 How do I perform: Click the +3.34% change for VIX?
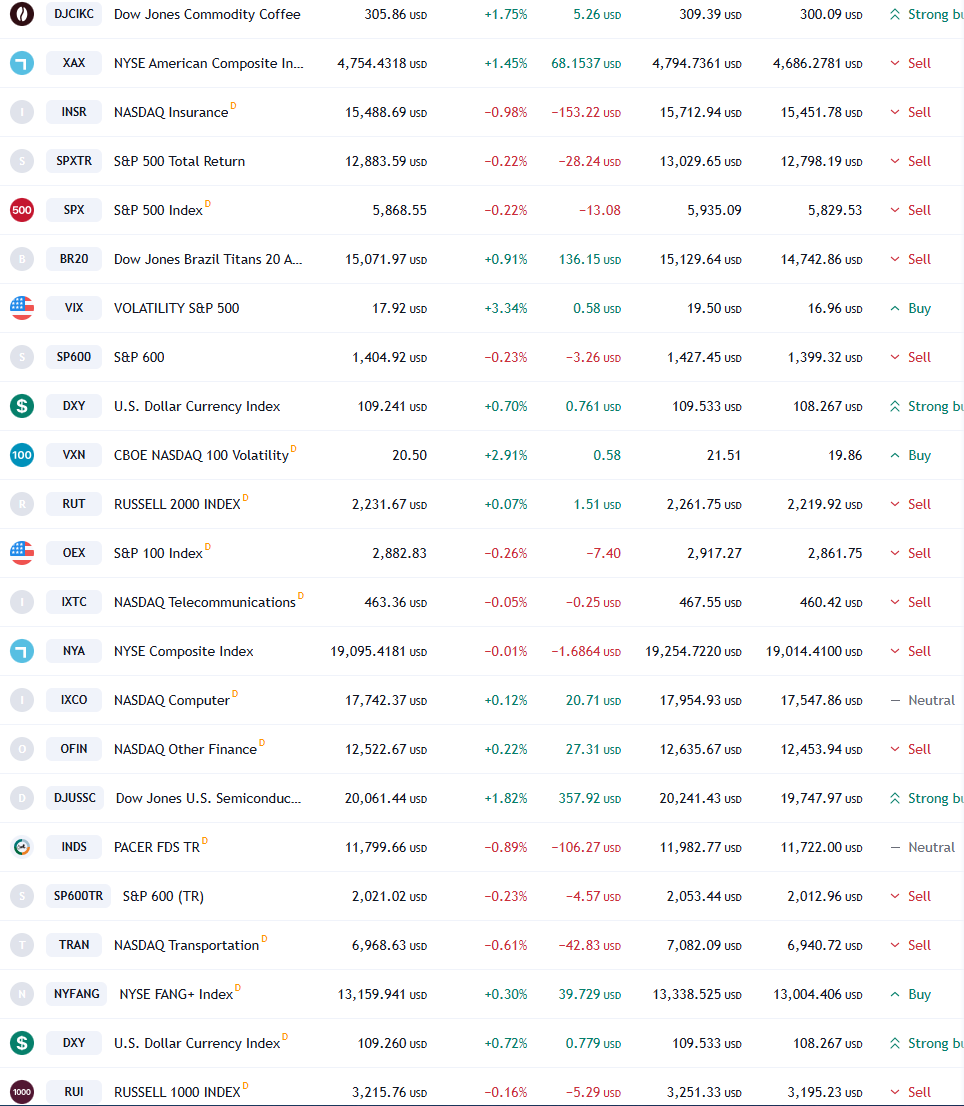click(506, 308)
